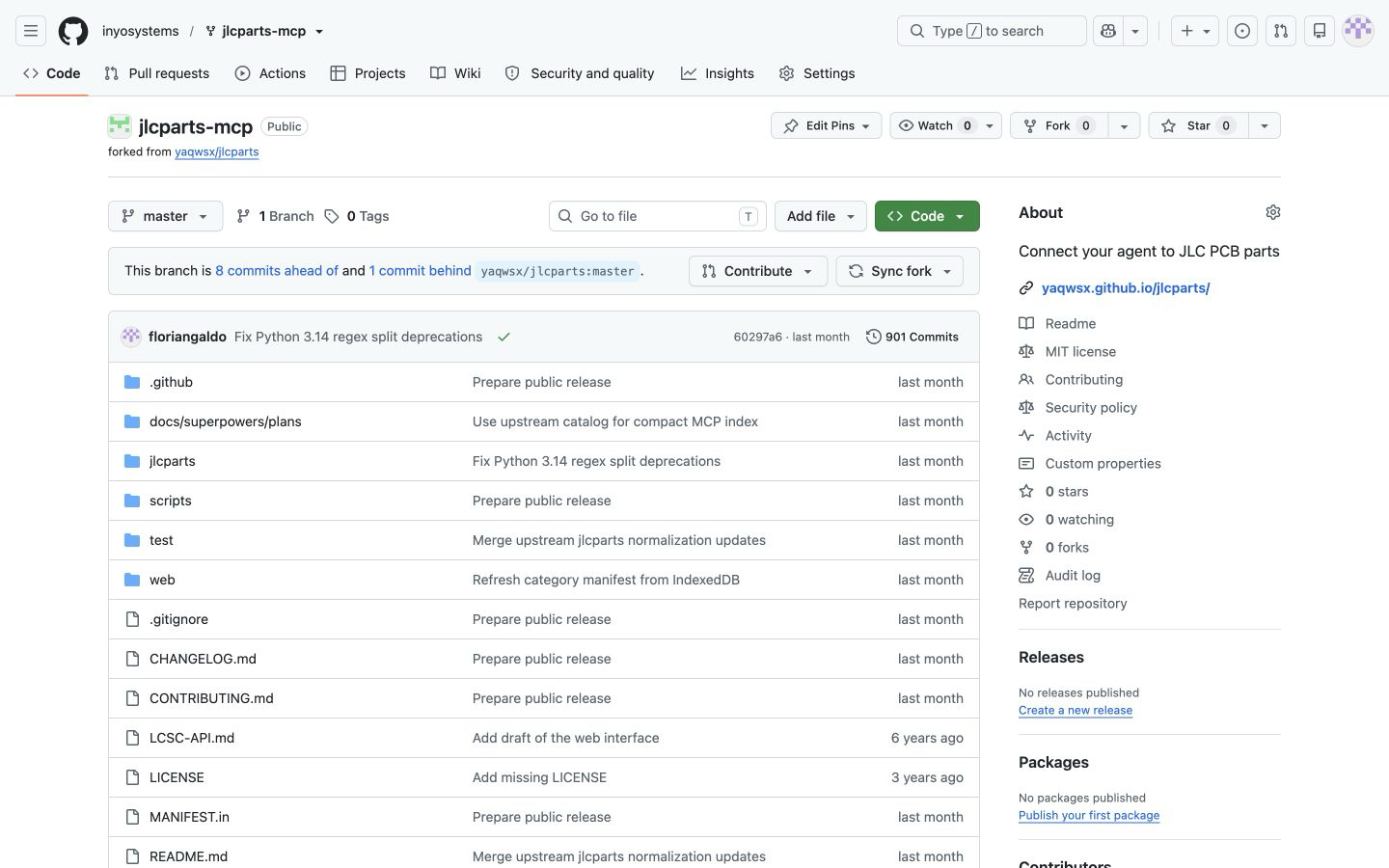Expand the Sync fork dropdown
This screenshot has width=1389, height=868.
pyautogui.click(x=900, y=271)
